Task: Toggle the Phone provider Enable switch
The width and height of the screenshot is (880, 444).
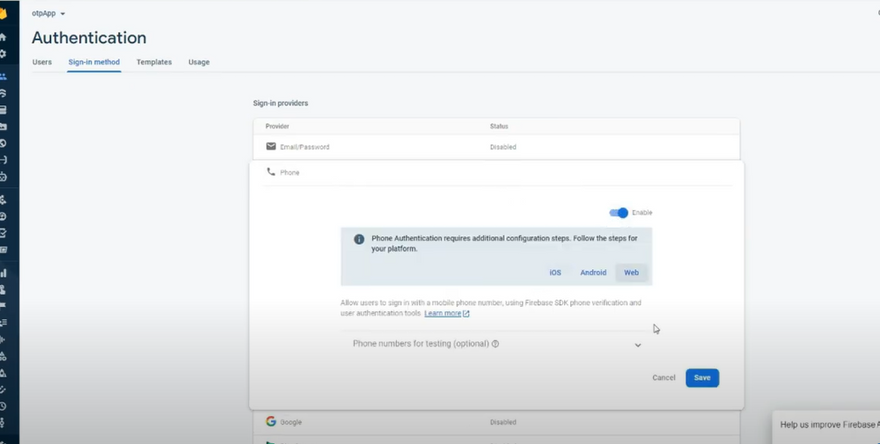Action: tap(620, 213)
